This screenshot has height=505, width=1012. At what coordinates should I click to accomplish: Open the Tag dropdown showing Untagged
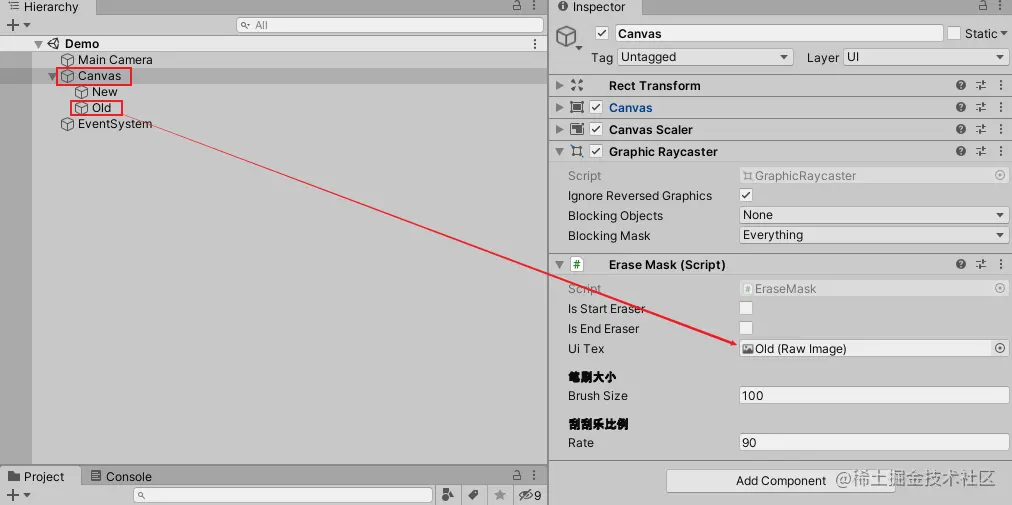coord(705,57)
